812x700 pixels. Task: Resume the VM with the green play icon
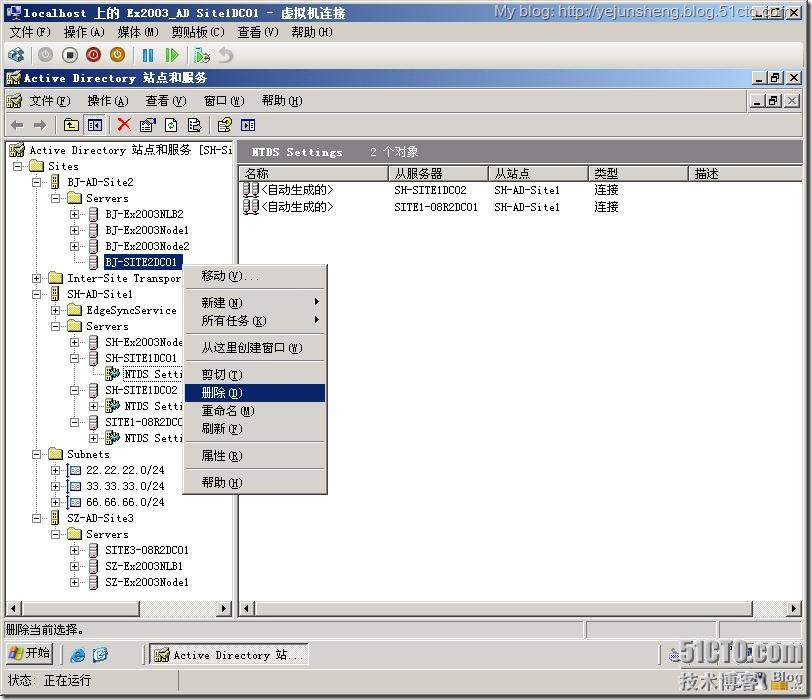(171, 55)
